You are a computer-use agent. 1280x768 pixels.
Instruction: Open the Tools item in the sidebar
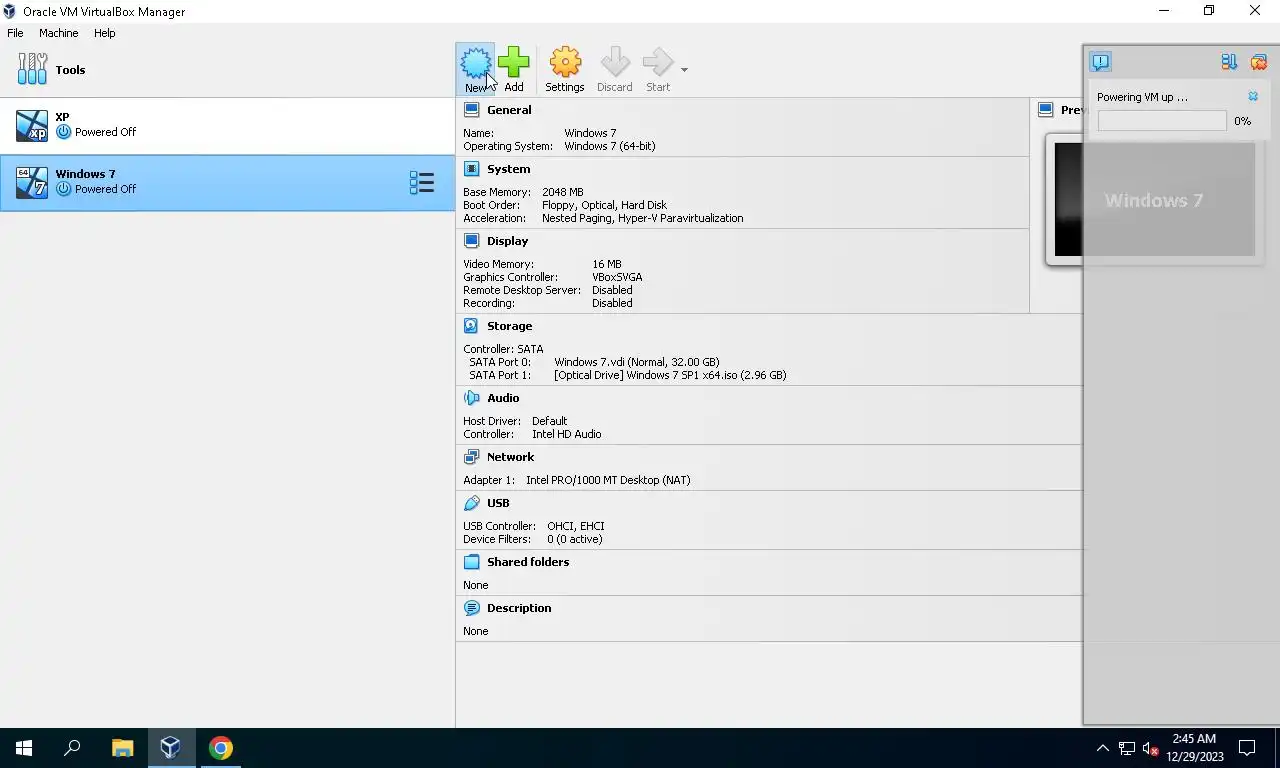[227, 70]
